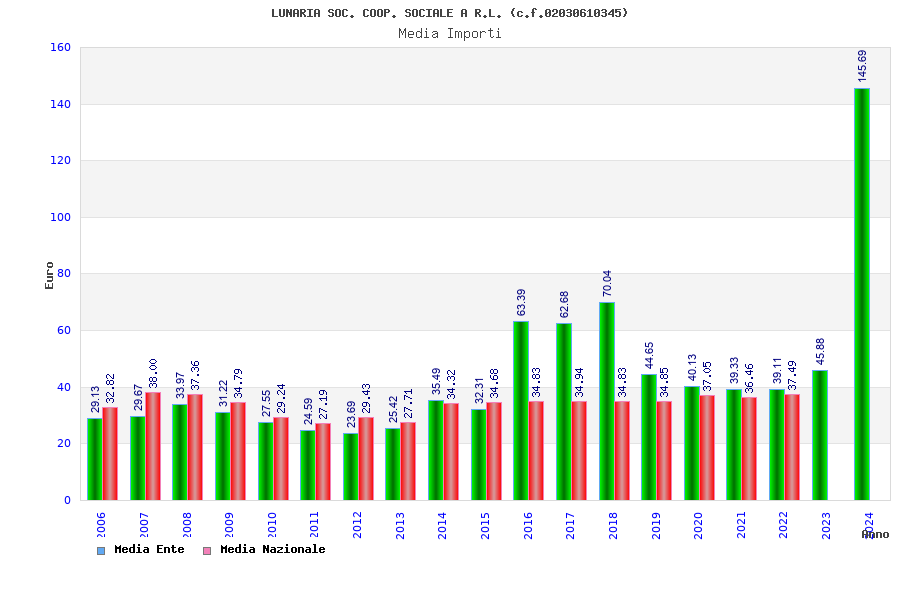Select the red 2012 bar labeled 29.43
The image size is (900, 600).
coord(366,459)
